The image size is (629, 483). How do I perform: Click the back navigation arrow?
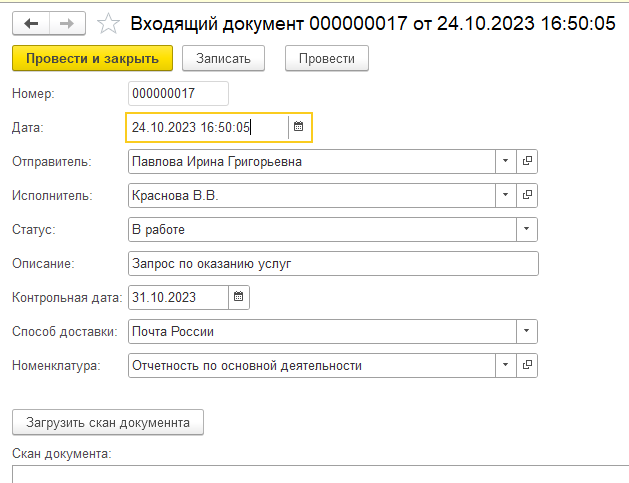coord(30,23)
